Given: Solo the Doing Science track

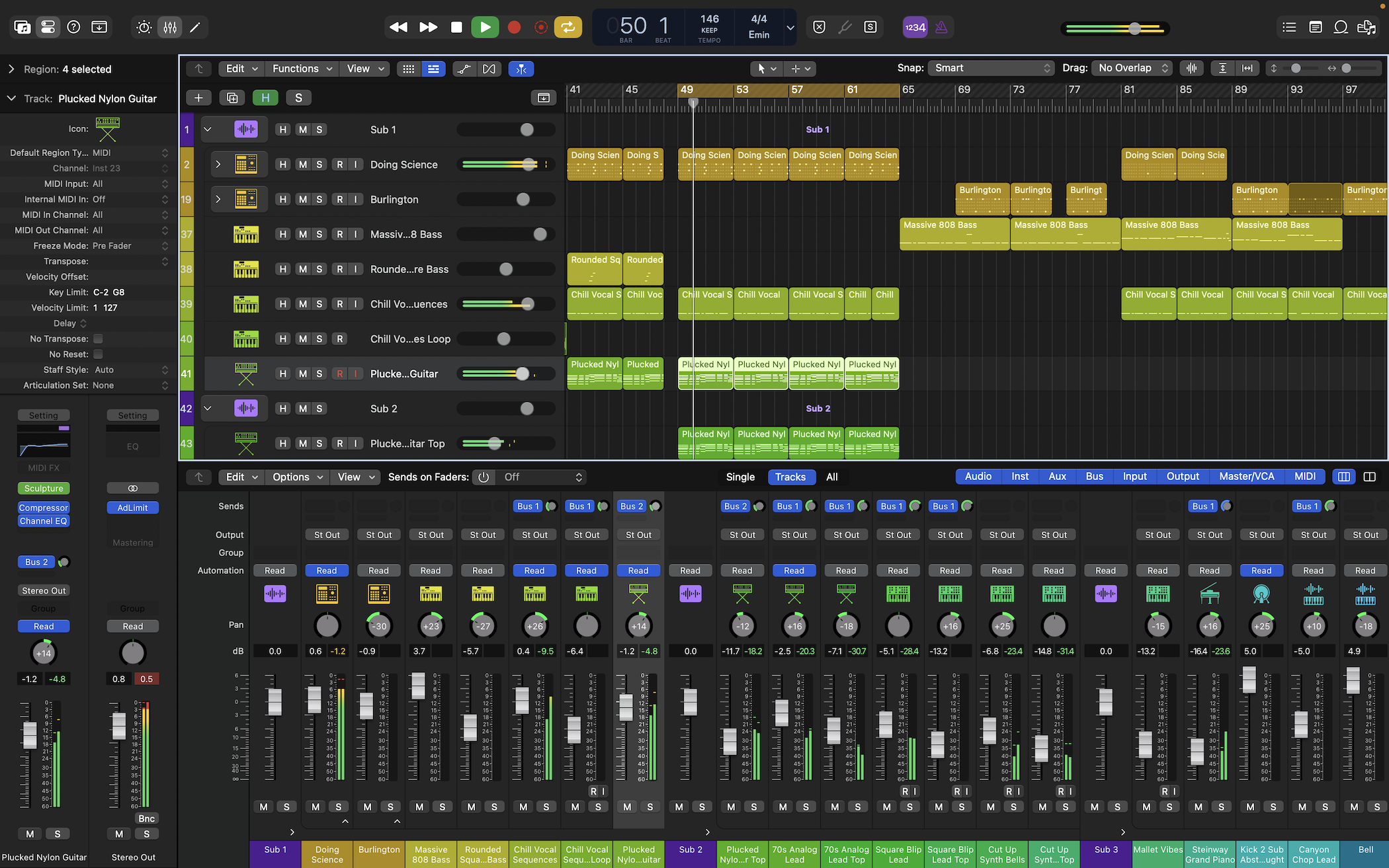Looking at the screenshot, I should tap(319, 165).
